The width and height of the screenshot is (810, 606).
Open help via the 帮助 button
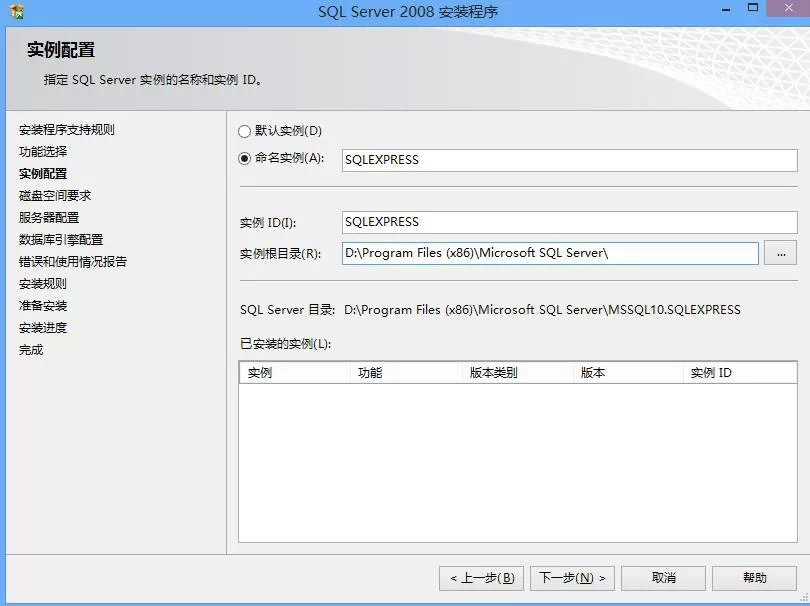pos(754,578)
